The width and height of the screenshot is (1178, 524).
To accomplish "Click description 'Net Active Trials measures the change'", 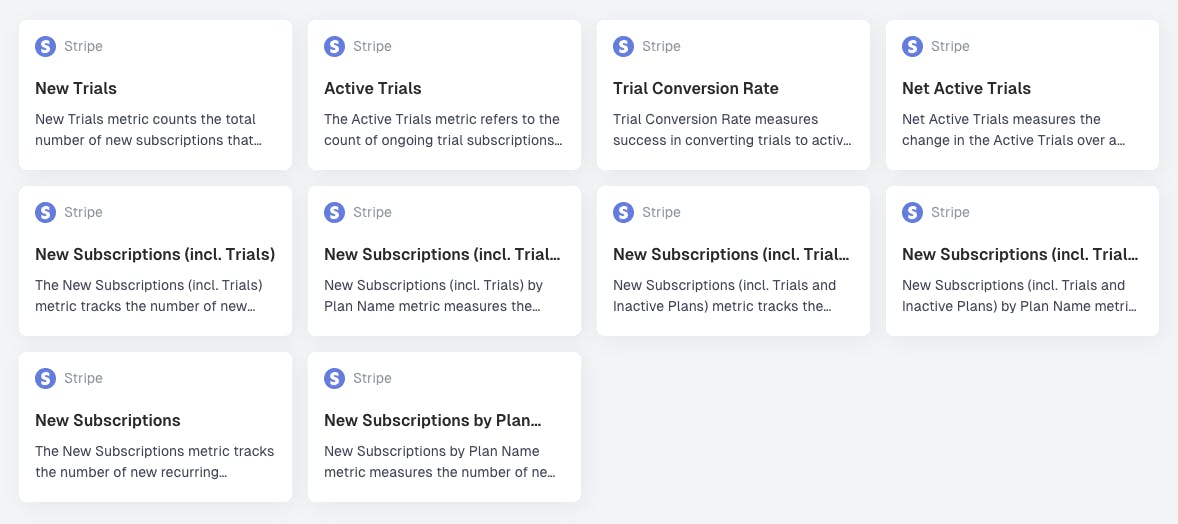I will pyautogui.click(x=1013, y=129).
